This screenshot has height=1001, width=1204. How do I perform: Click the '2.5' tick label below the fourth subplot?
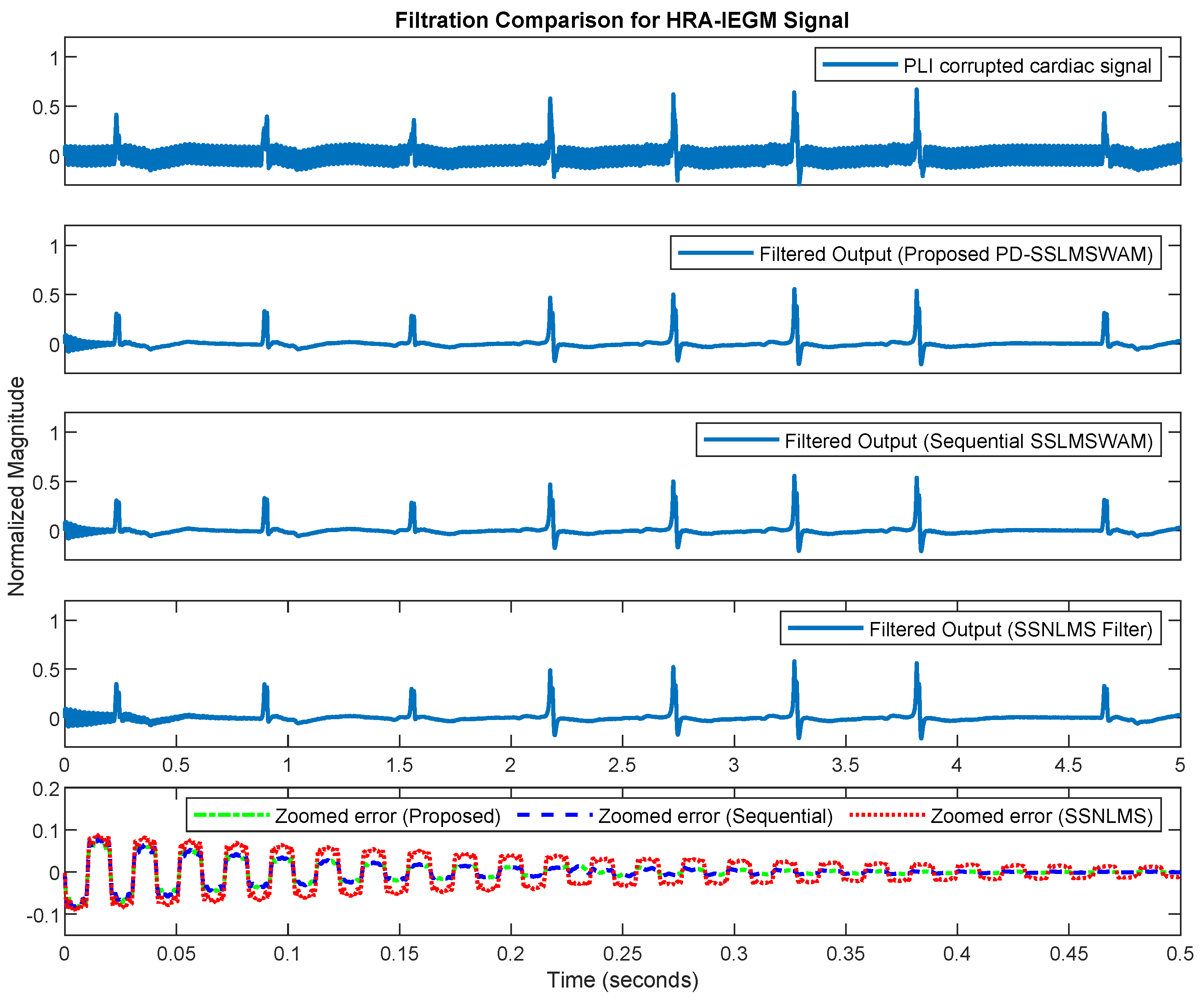[x=622, y=765]
